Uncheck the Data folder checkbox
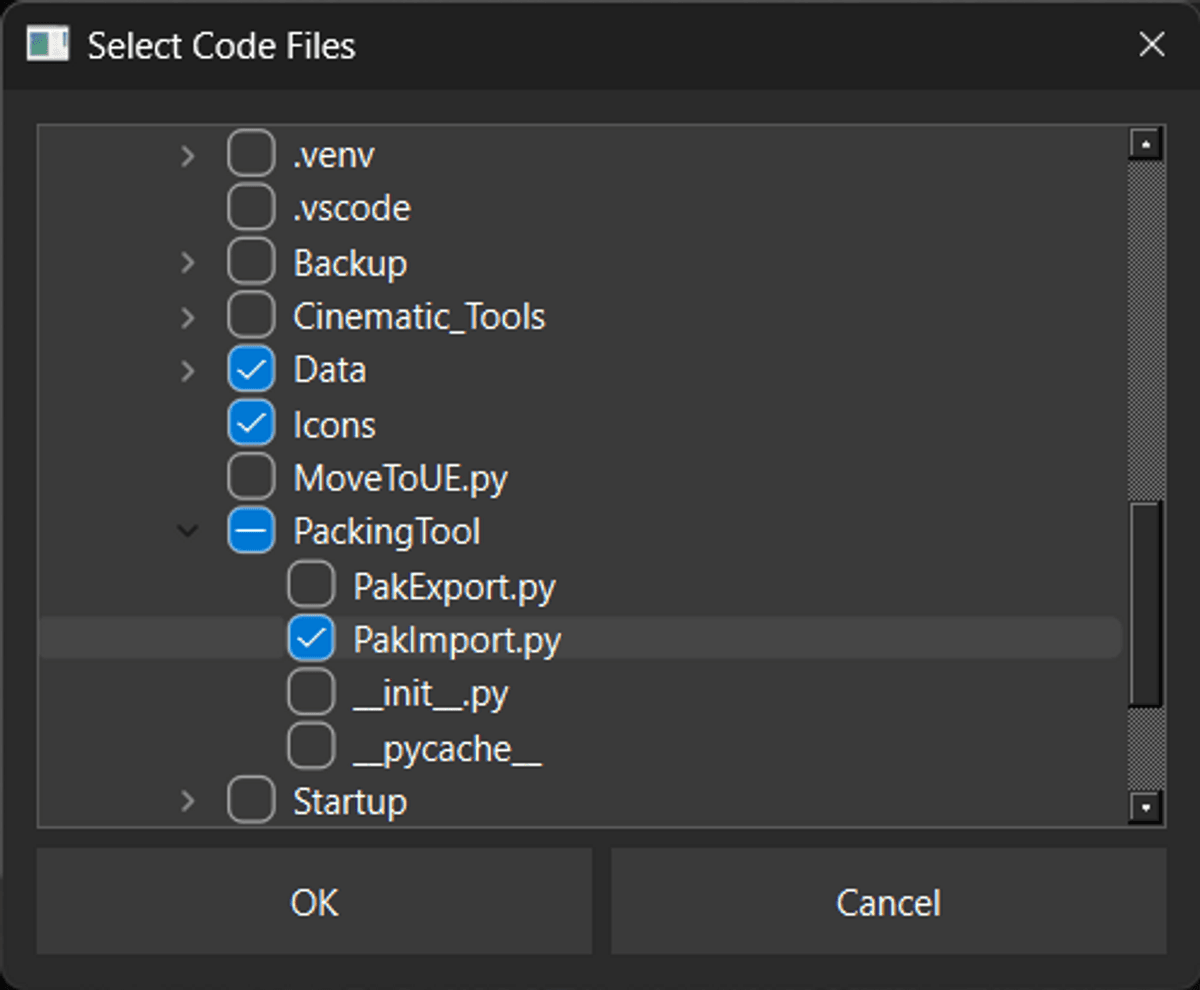1200x990 pixels. coord(251,371)
